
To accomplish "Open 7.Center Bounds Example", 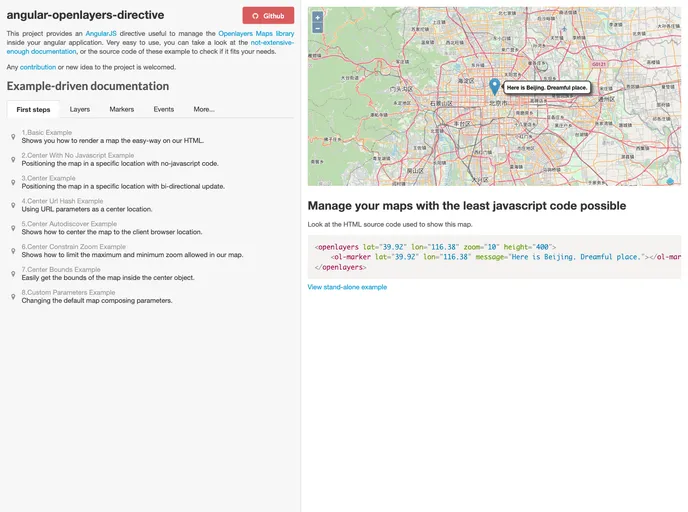I will point(61,269).
